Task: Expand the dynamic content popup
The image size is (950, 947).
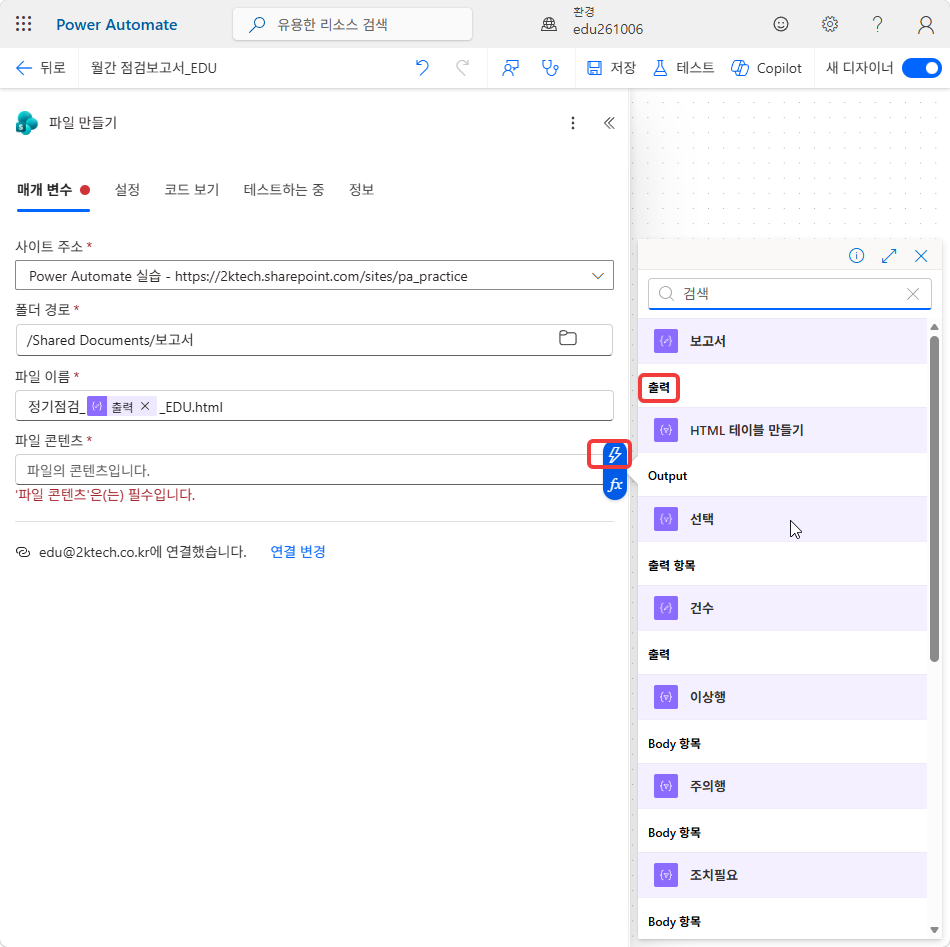Action: pyautogui.click(x=889, y=256)
